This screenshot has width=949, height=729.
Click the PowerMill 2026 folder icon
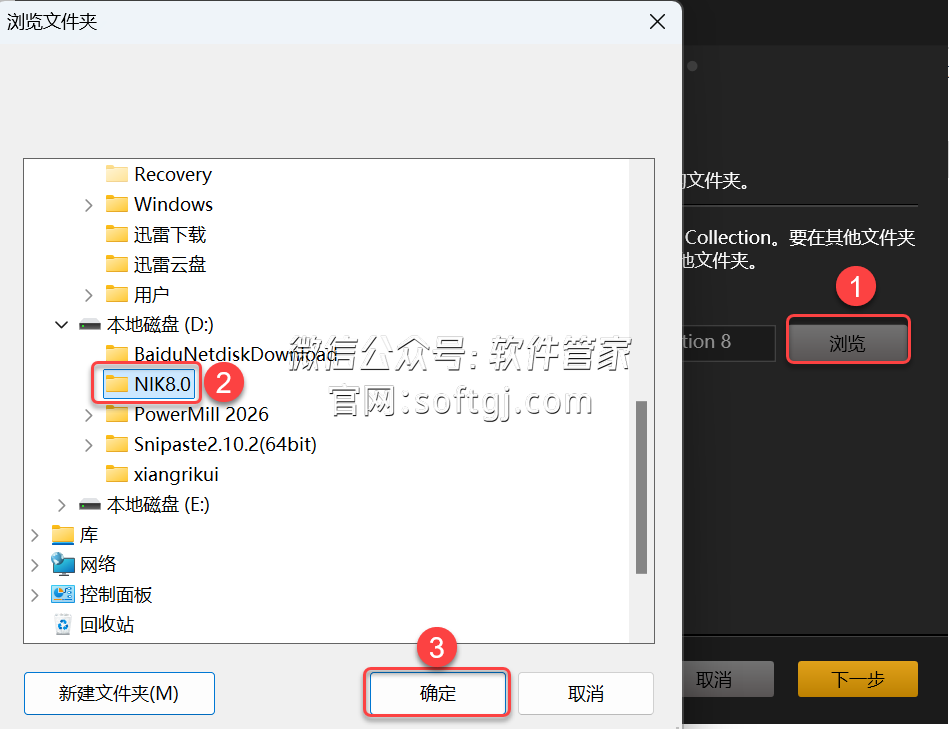116,414
